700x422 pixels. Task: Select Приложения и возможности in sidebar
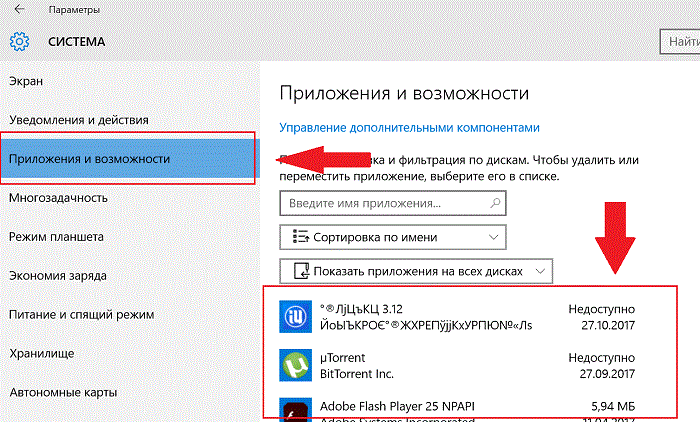point(130,159)
